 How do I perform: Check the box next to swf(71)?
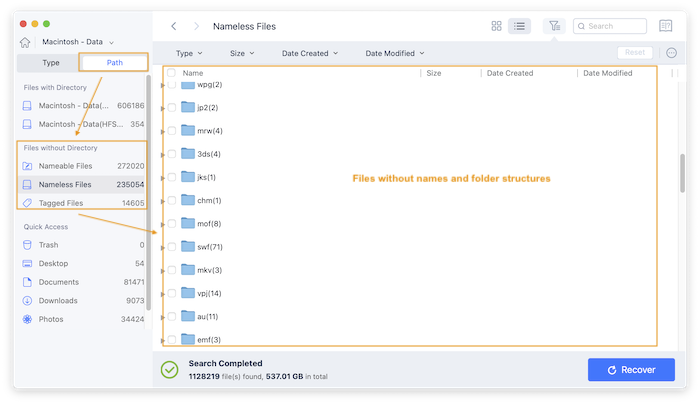tap(172, 247)
